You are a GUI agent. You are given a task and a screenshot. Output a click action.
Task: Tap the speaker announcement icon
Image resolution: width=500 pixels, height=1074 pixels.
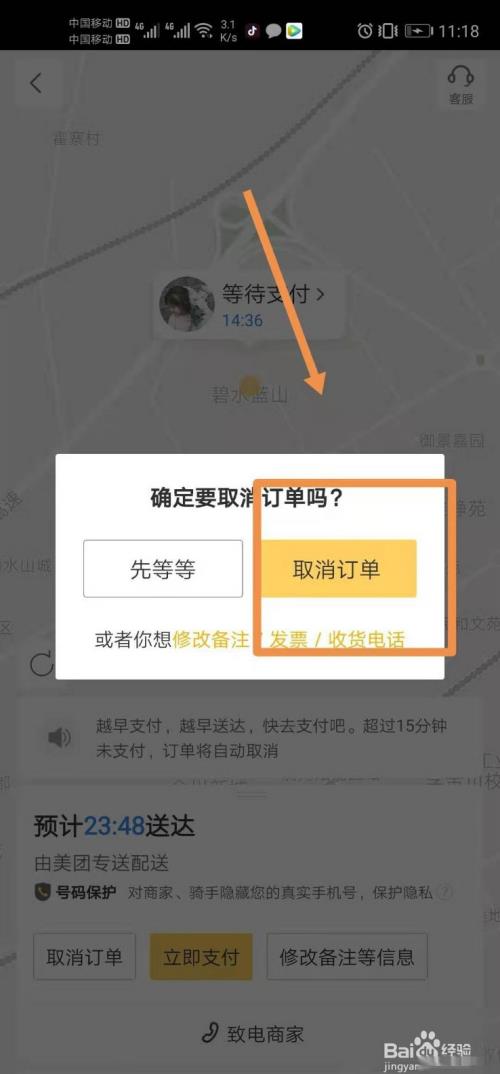coord(59,738)
